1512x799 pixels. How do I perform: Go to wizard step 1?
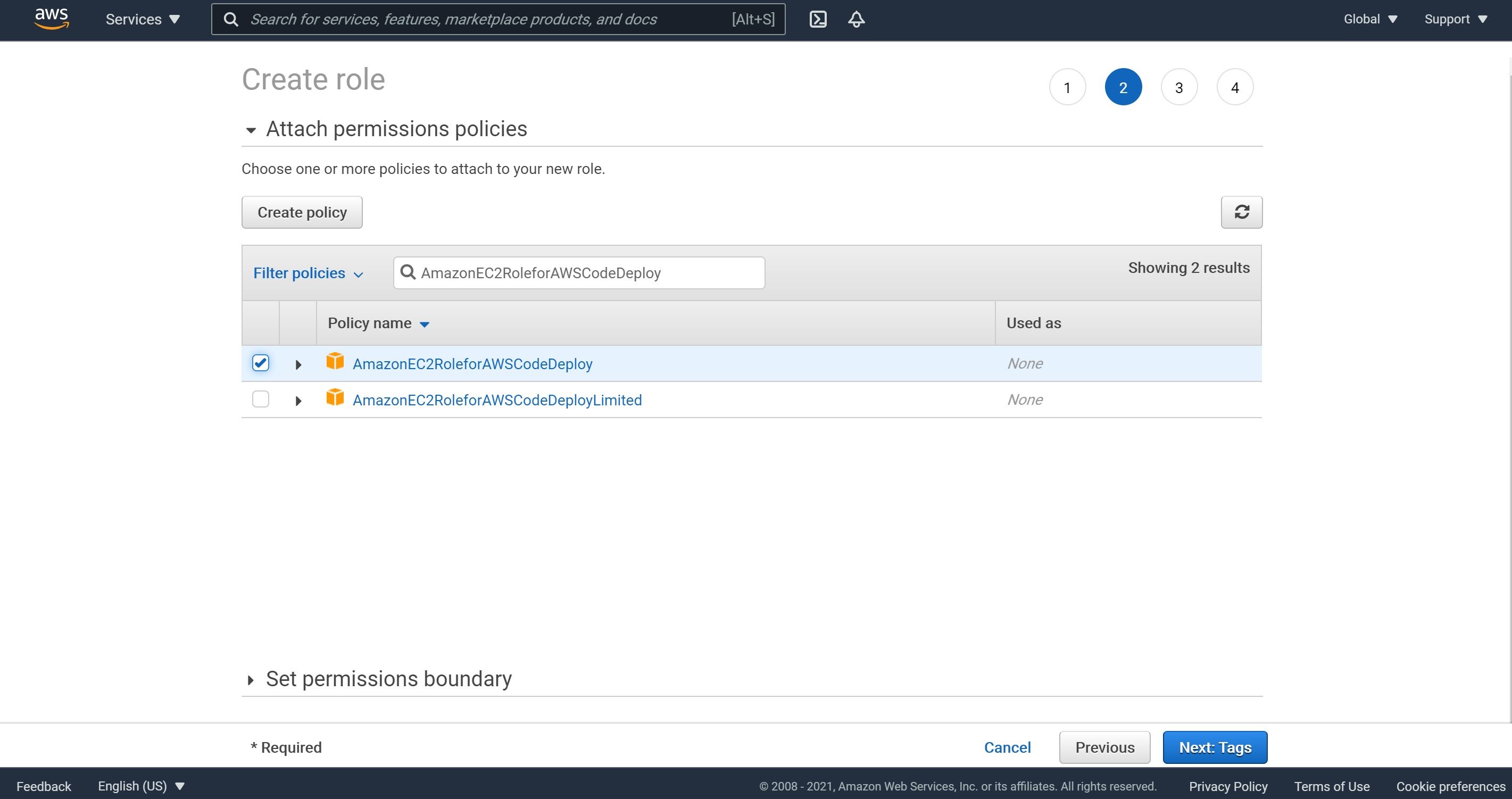click(1067, 87)
